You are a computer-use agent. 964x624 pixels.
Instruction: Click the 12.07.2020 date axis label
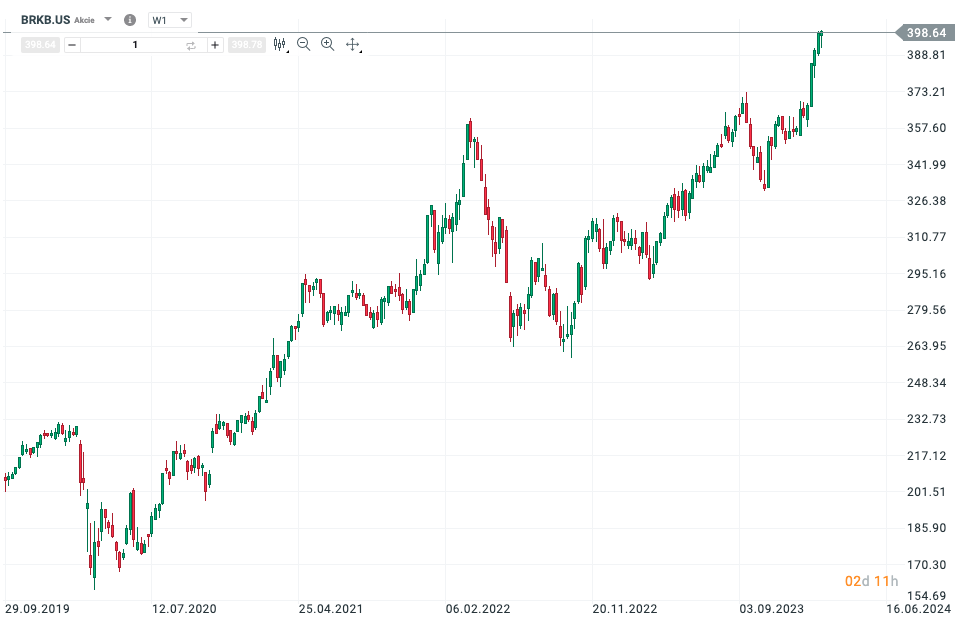pos(184,609)
